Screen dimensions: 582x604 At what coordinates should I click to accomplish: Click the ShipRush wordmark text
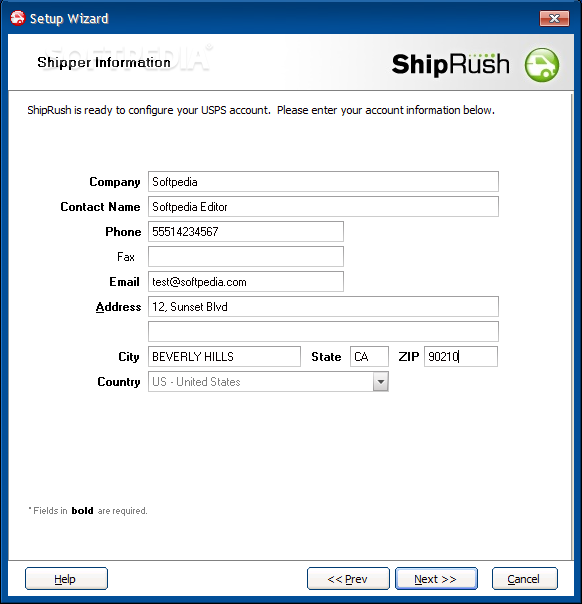coord(451,64)
